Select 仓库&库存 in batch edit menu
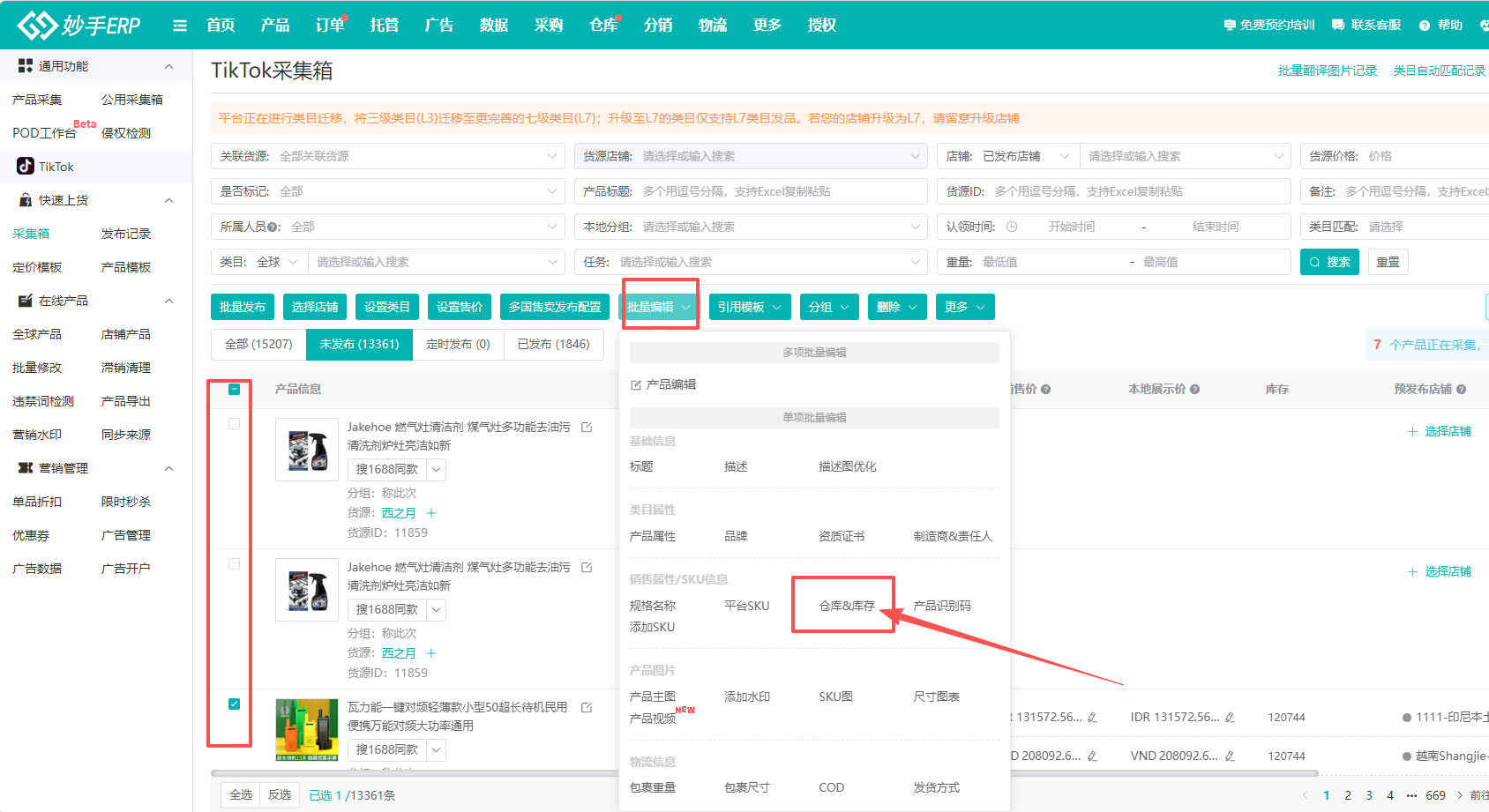The width and height of the screenshot is (1489, 812). coord(846,606)
